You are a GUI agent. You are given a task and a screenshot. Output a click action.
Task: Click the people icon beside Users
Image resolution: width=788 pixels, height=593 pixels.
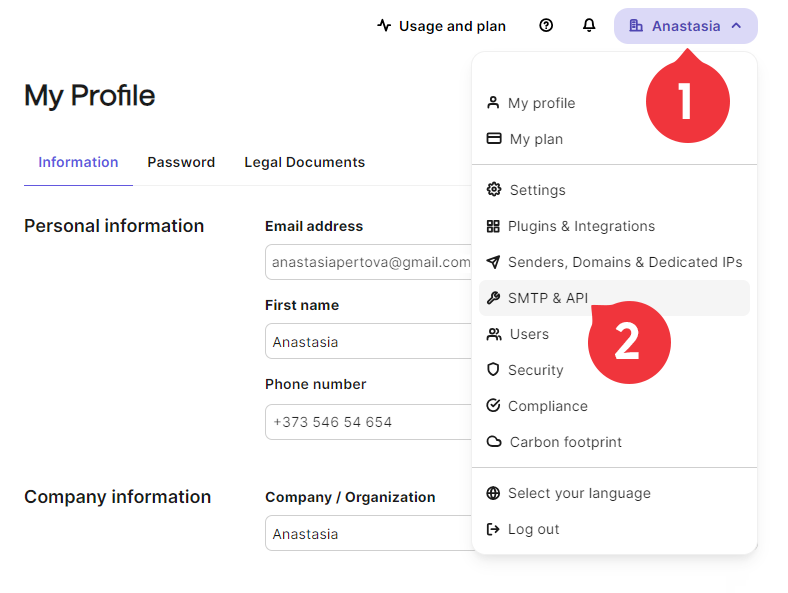[494, 334]
